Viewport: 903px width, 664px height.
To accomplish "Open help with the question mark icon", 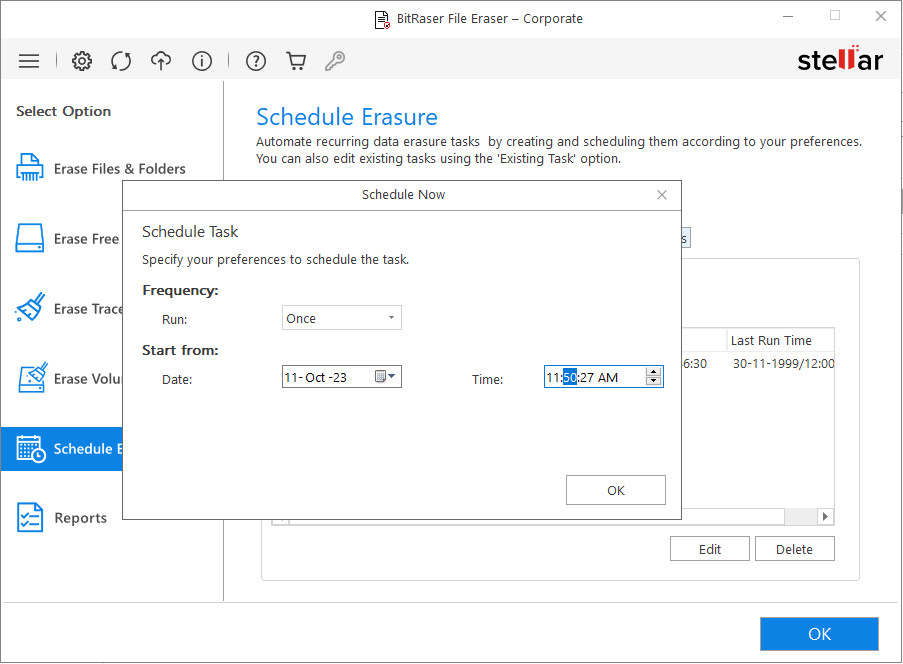I will (256, 61).
